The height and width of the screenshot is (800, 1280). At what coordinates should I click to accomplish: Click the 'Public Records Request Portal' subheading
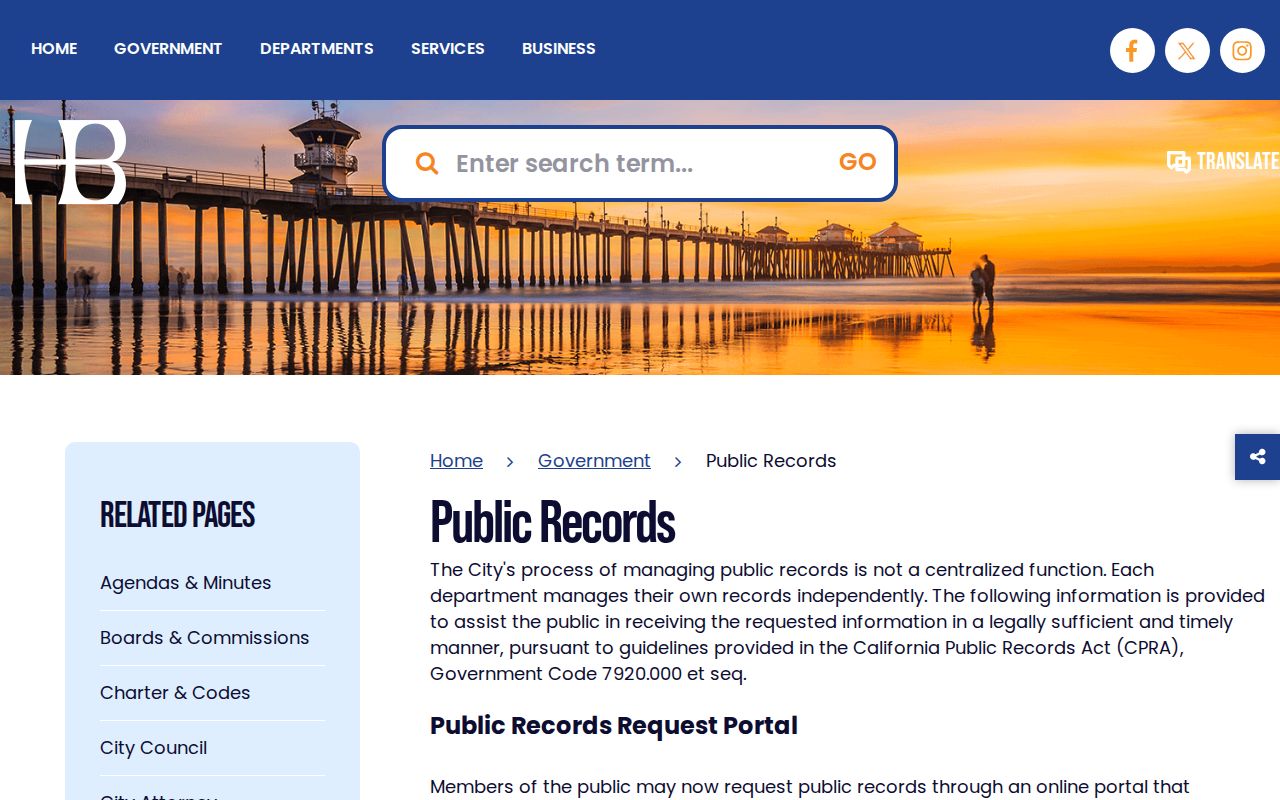coord(614,726)
